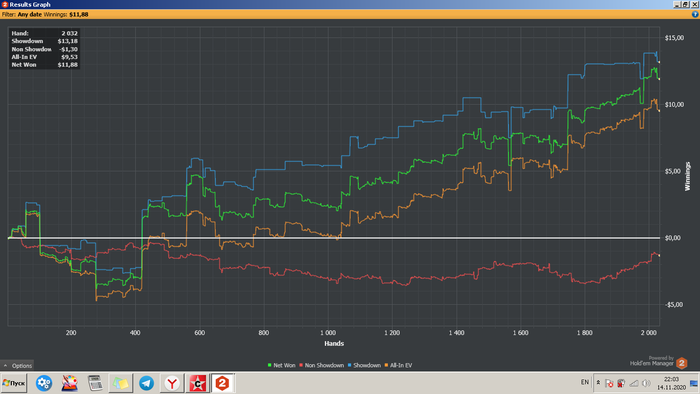Show hidden tray icons arrow
Screen dimensions: 700x394
click(x=598, y=383)
